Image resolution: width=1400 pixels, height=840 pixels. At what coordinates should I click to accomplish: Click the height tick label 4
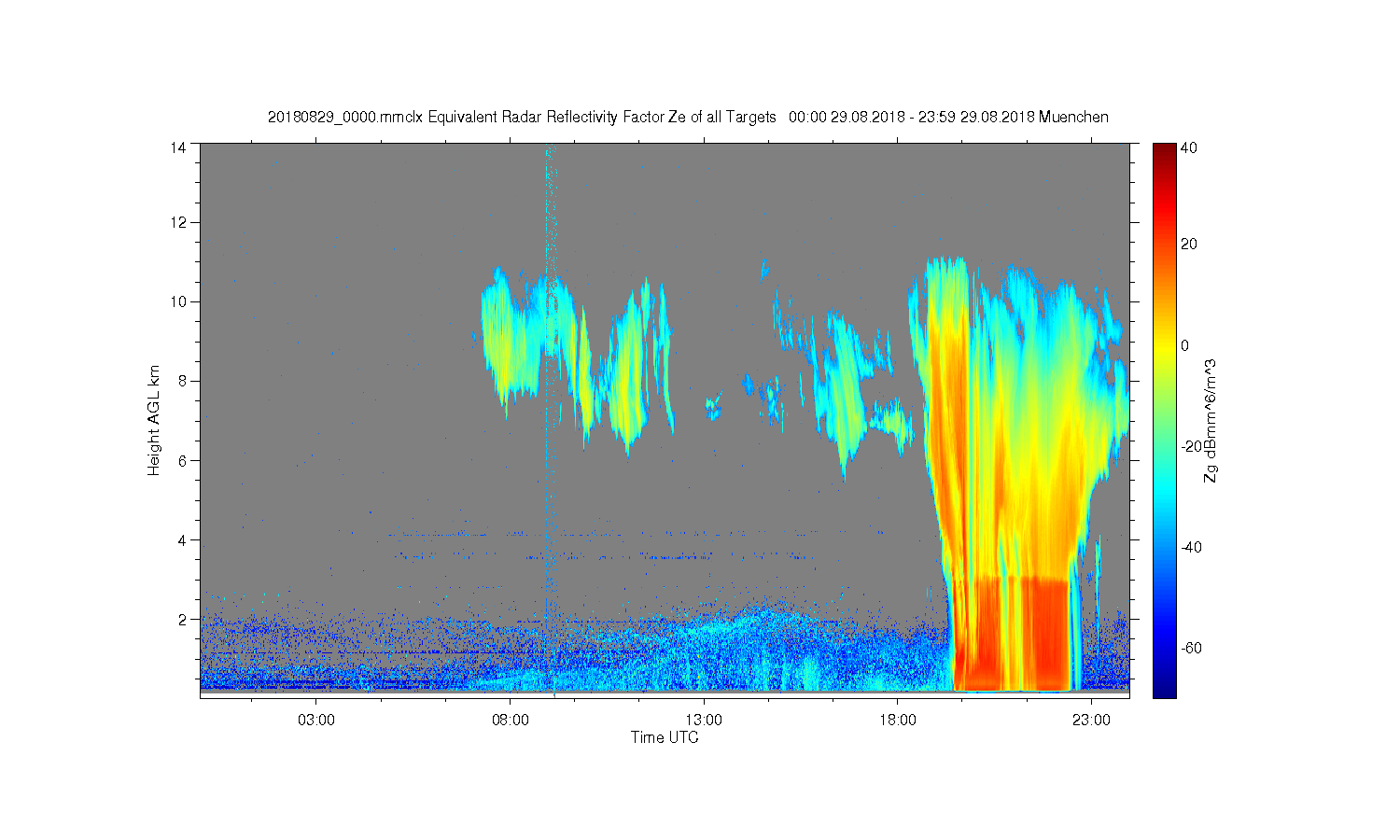coord(182,539)
